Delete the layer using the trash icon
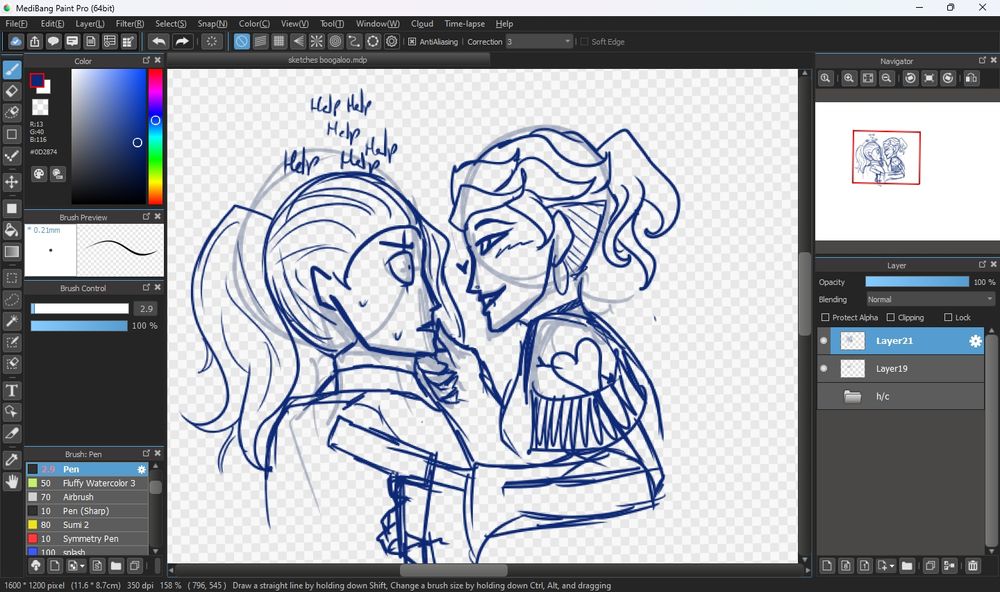The width and height of the screenshot is (1000, 592). tap(972, 565)
